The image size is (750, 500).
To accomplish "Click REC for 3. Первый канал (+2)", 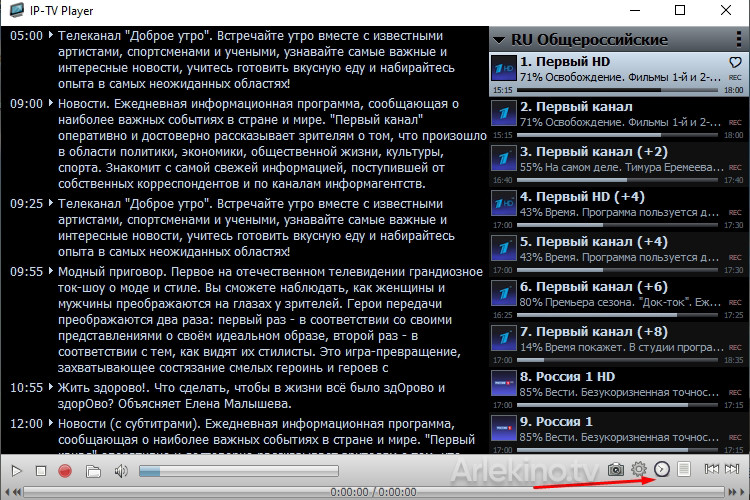I will pyautogui.click(x=735, y=167).
